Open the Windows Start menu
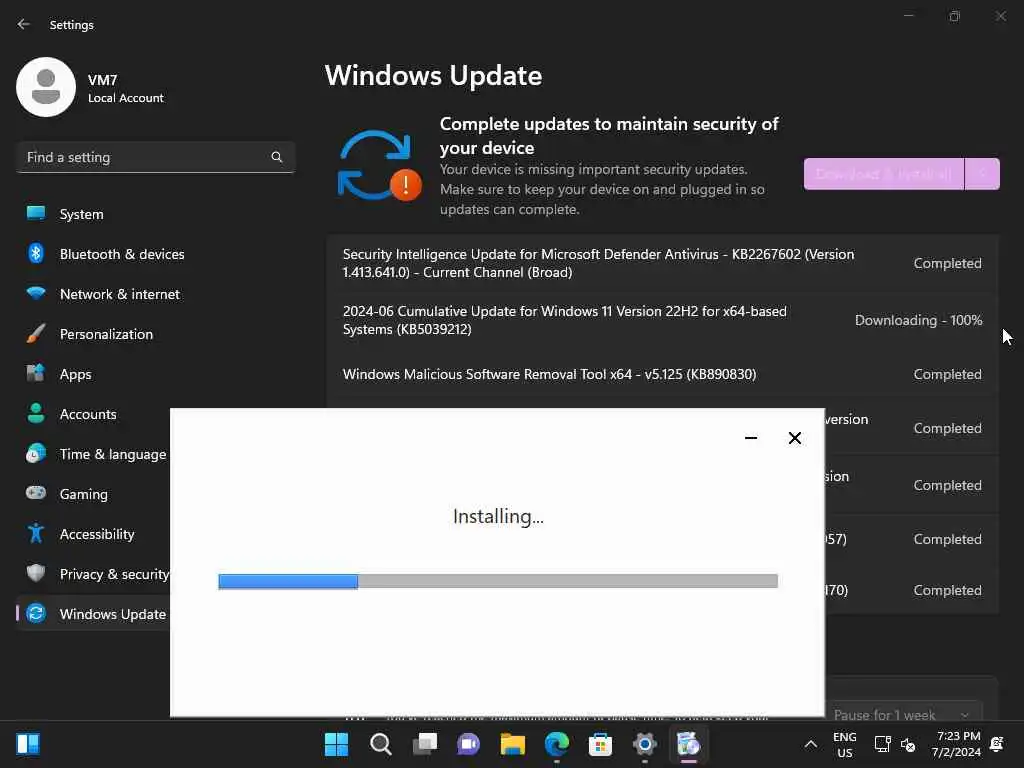Viewport: 1024px width, 768px height. tap(336, 744)
